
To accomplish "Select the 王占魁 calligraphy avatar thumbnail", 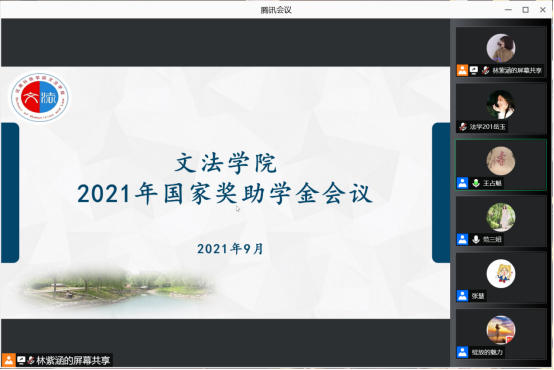I will (x=501, y=161).
